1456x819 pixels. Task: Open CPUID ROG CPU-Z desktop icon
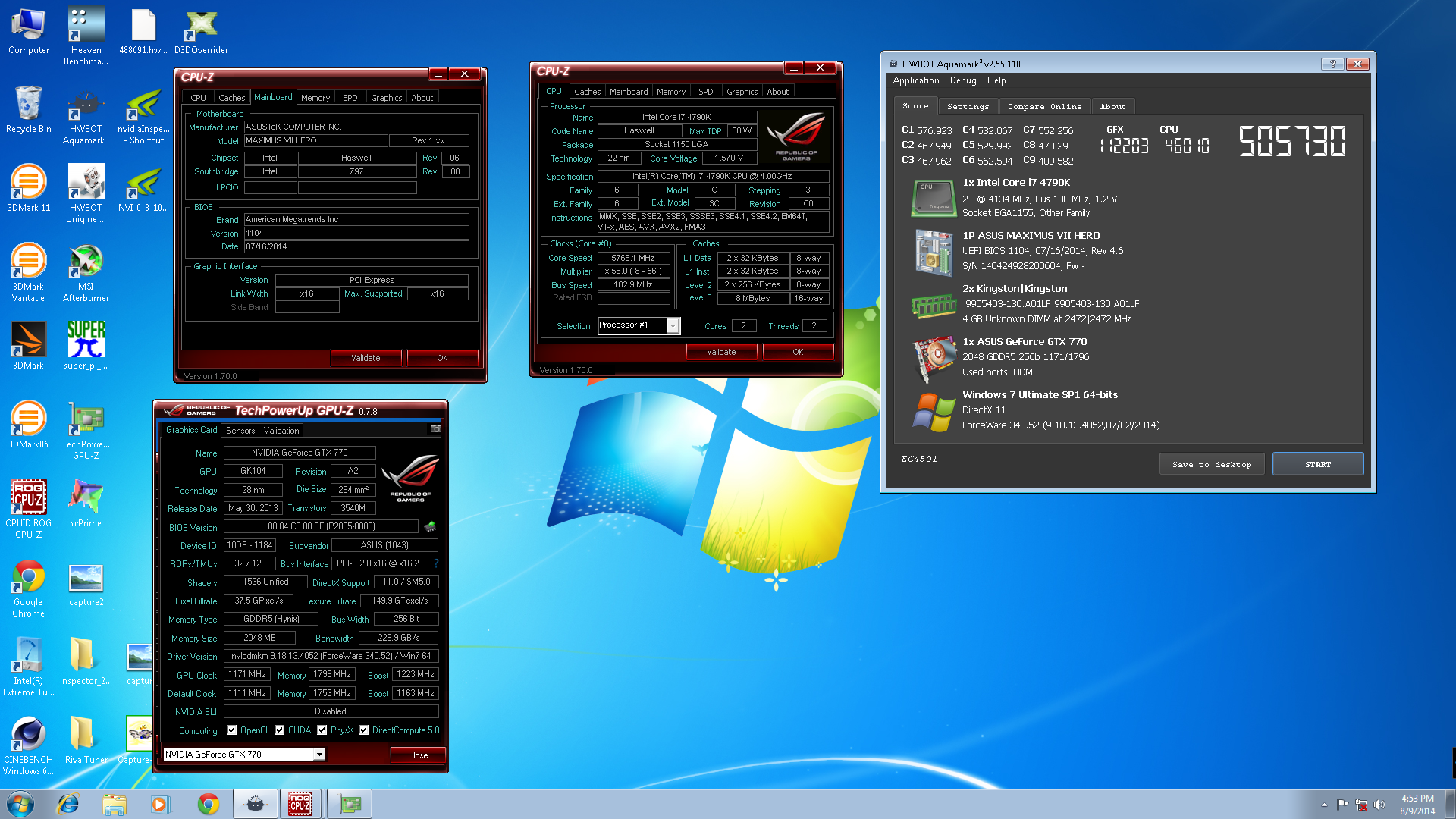pyautogui.click(x=29, y=510)
